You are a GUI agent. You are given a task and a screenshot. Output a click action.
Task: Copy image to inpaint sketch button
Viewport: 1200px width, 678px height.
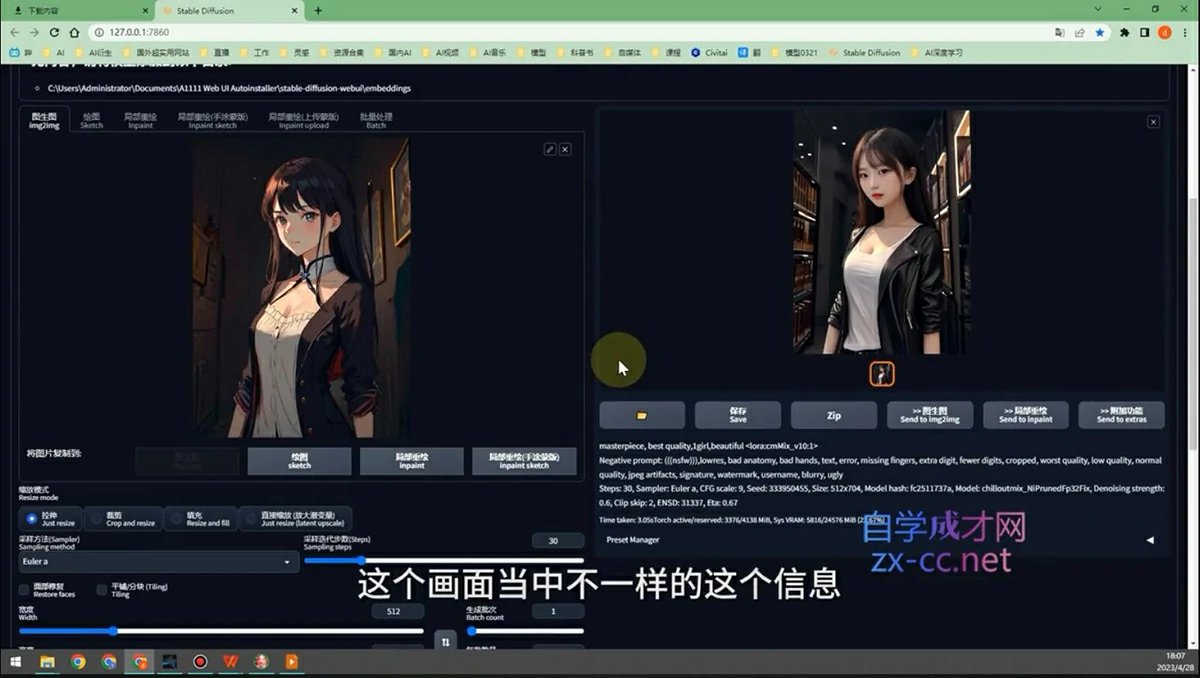[x=525, y=461]
